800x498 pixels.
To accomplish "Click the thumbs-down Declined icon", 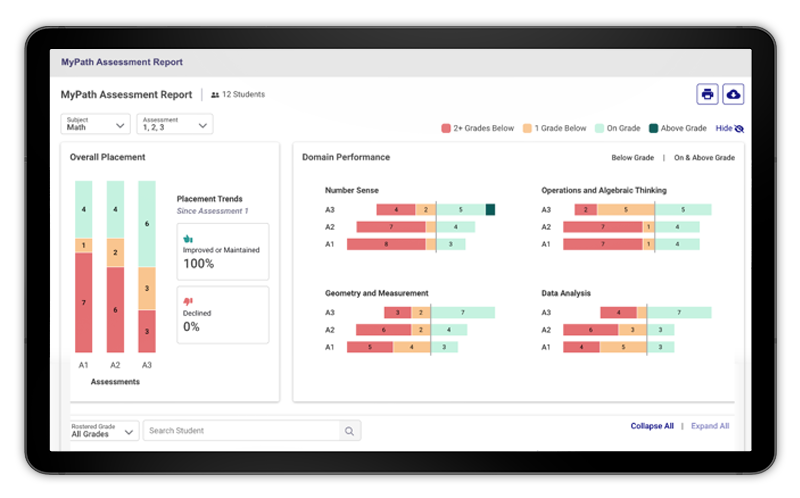I will click(x=188, y=301).
